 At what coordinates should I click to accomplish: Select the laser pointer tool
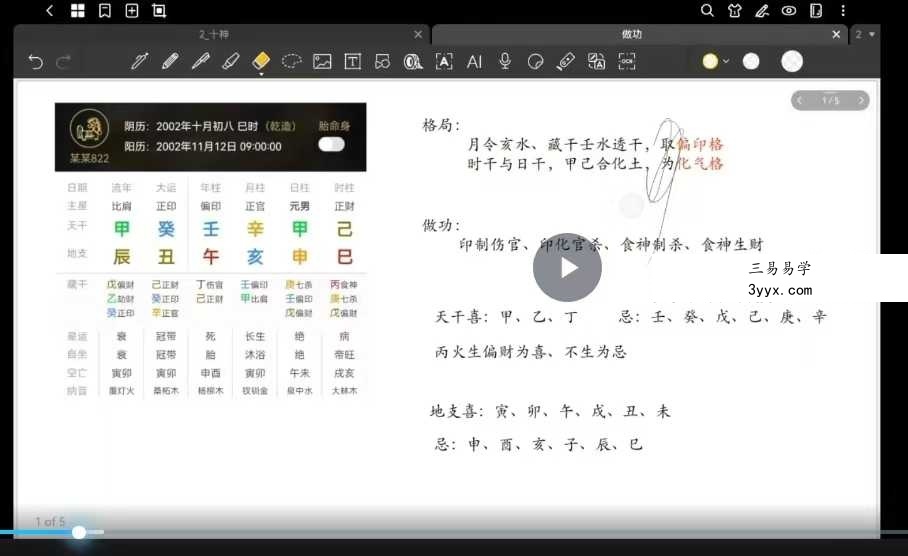point(566,61)
